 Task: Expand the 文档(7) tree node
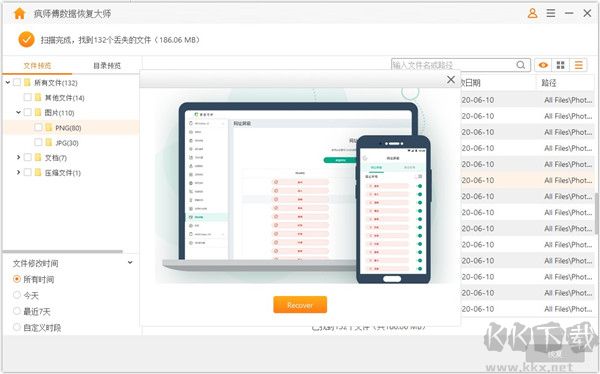tap(18, 157)
